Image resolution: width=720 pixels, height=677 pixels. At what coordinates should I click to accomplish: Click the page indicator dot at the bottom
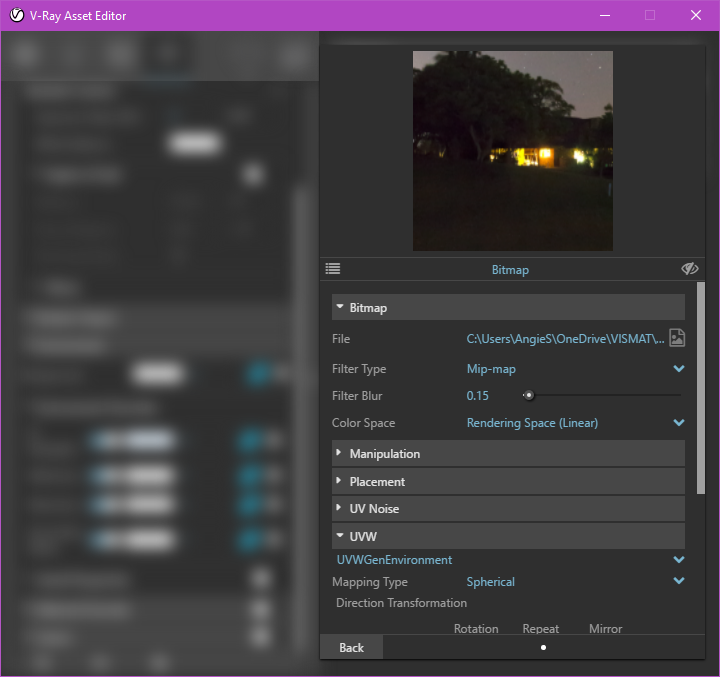tap(543, 648)
